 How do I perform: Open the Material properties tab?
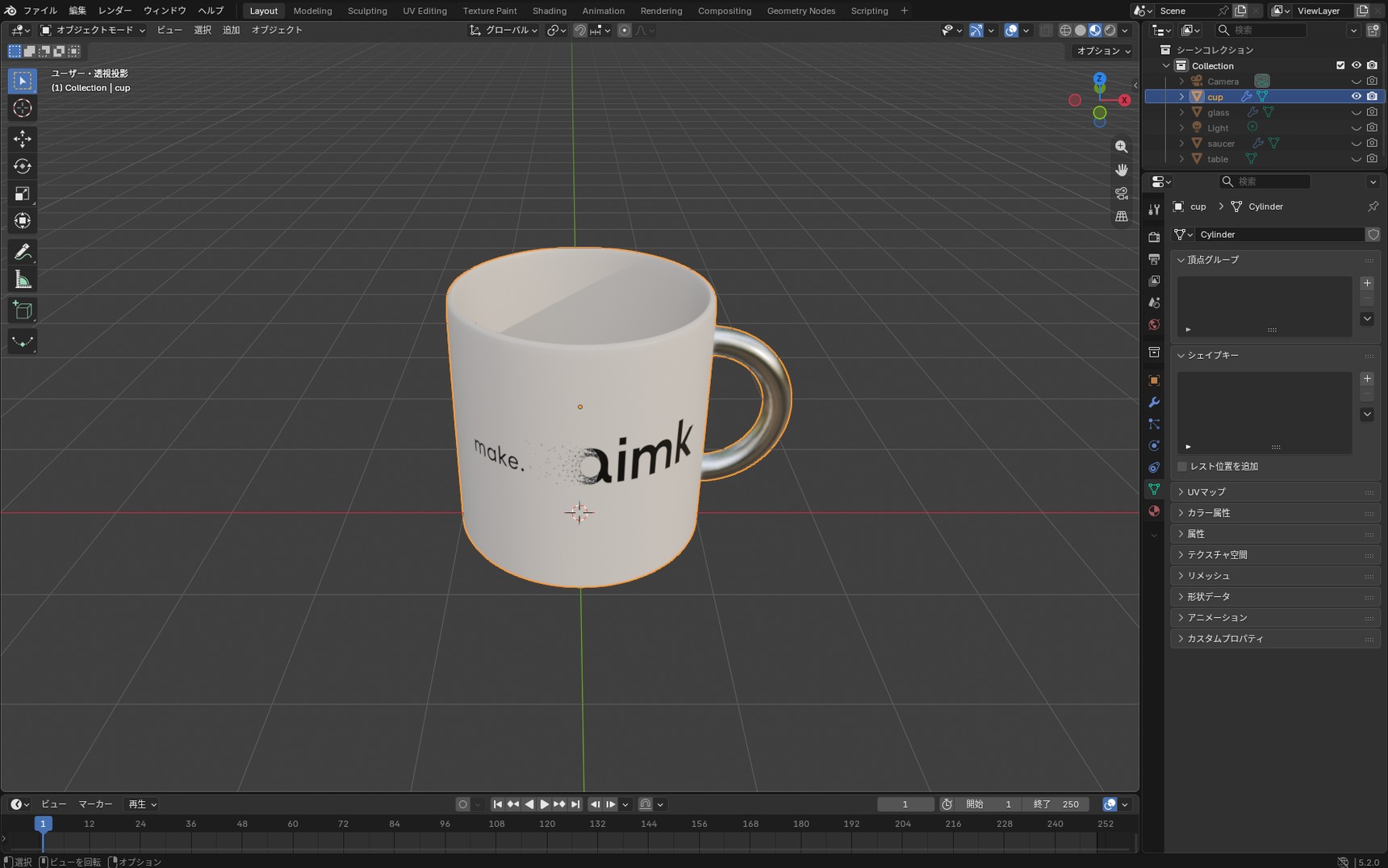point(1154,511)
